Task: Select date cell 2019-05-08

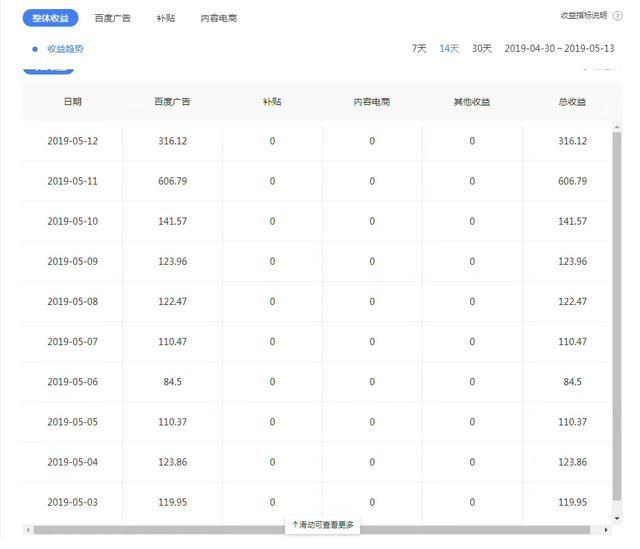Action: pyautogui.click(x=73, y=301)
